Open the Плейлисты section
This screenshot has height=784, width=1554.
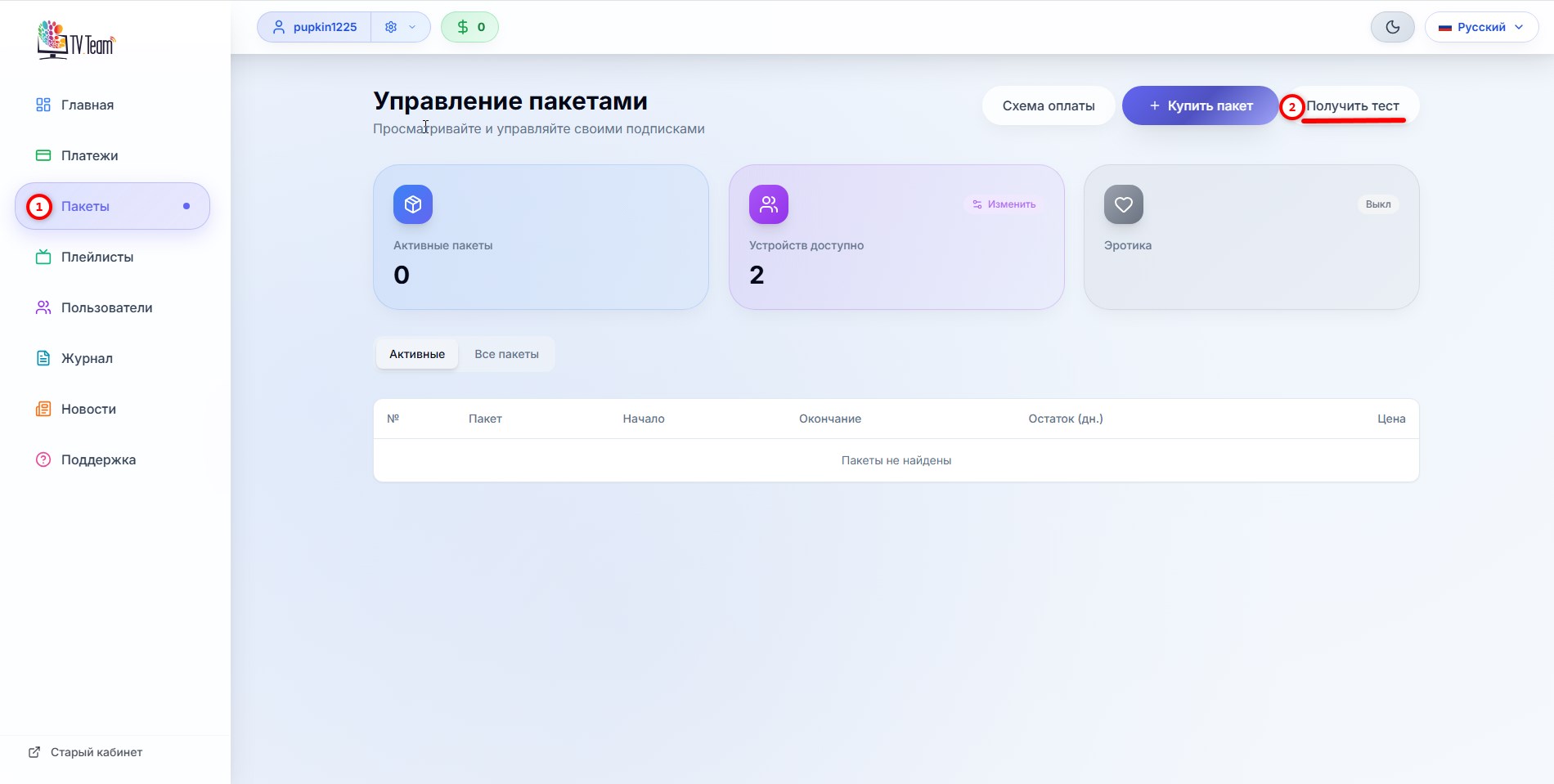click(x=97, y=257)
